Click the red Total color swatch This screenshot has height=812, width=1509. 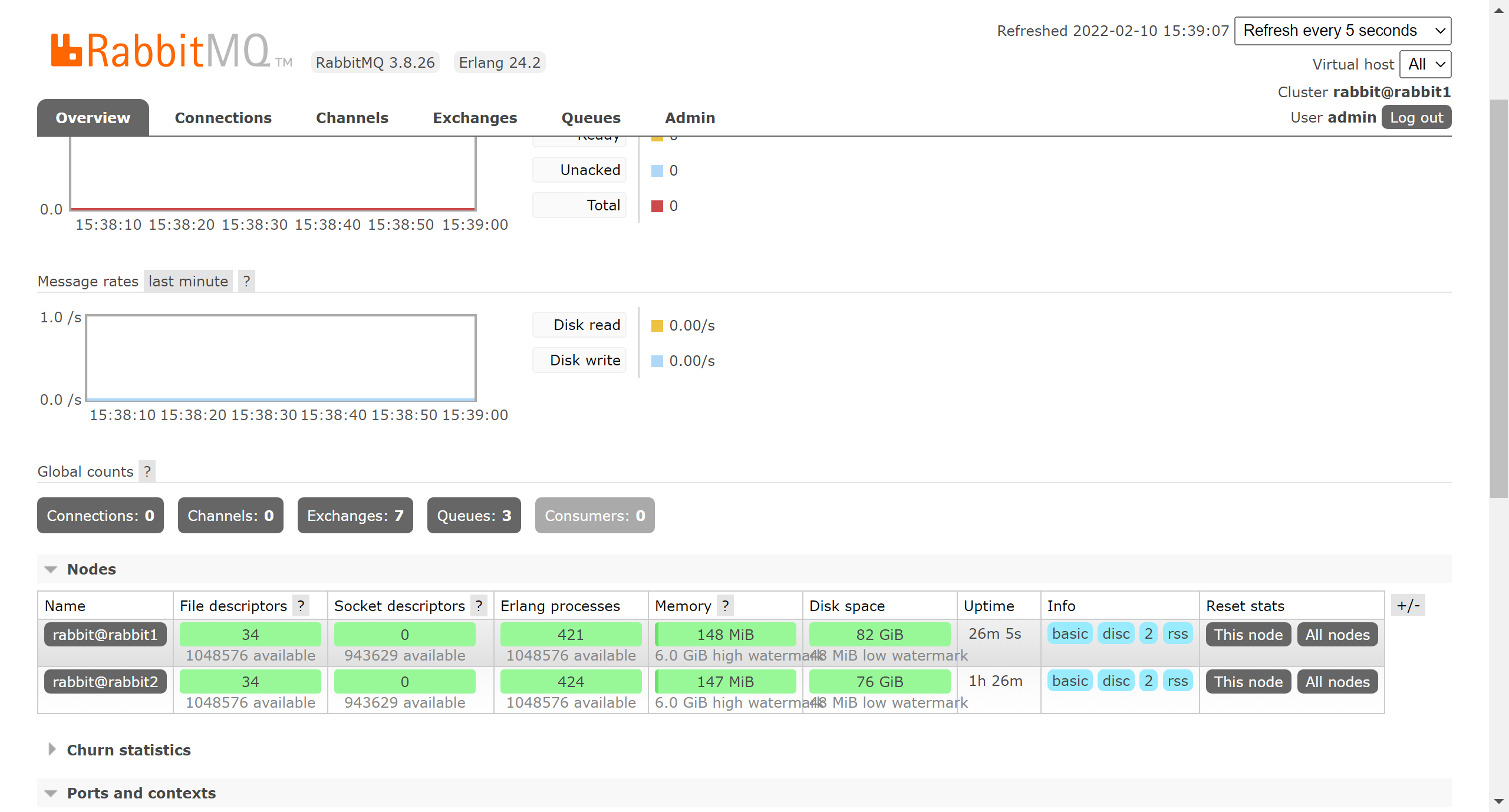tap(657, 206)
